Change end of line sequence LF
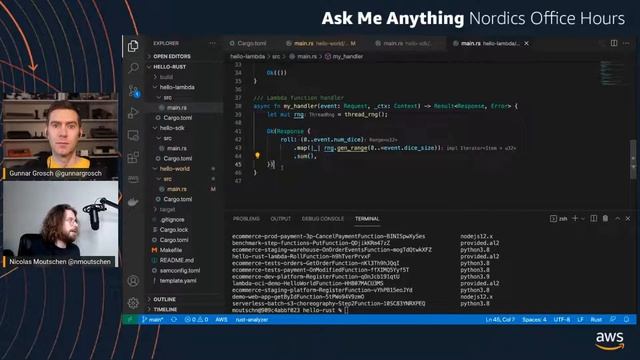Image resolution: width=640 pixels, height=360 pixels. (580, 320)
